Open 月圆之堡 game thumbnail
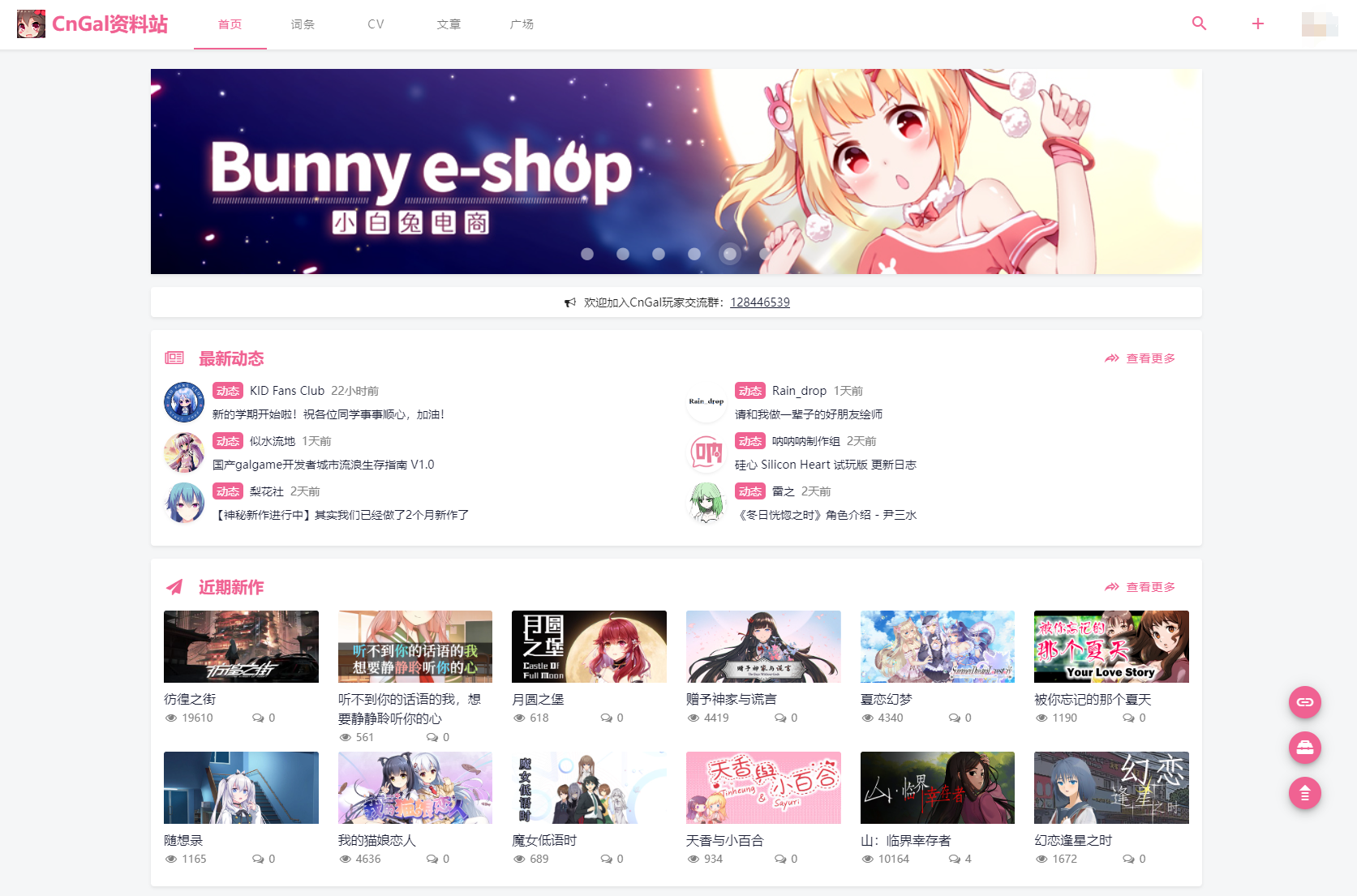 (x=589, y=646)
